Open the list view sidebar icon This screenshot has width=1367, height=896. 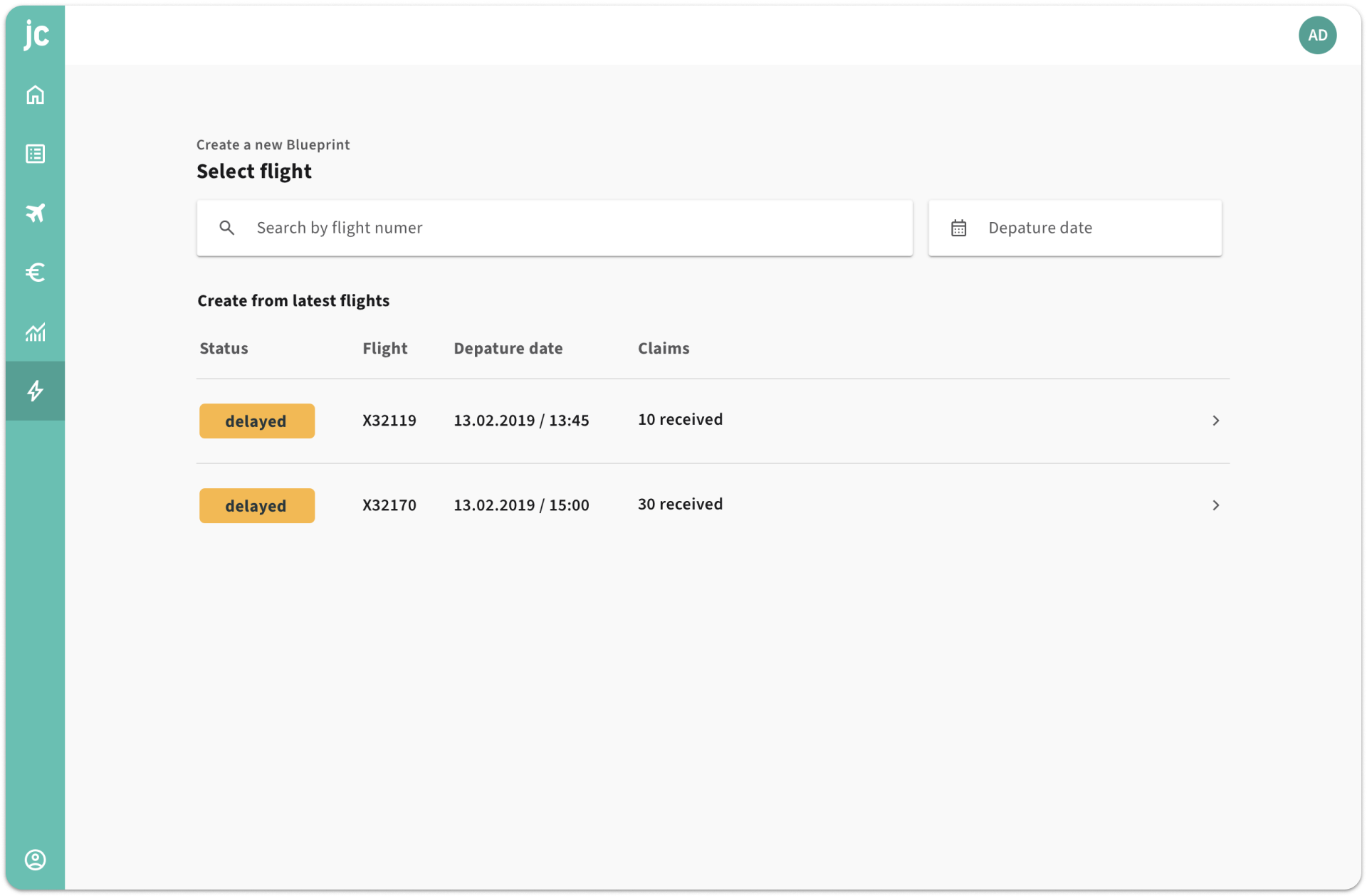[x=35, y=154]
